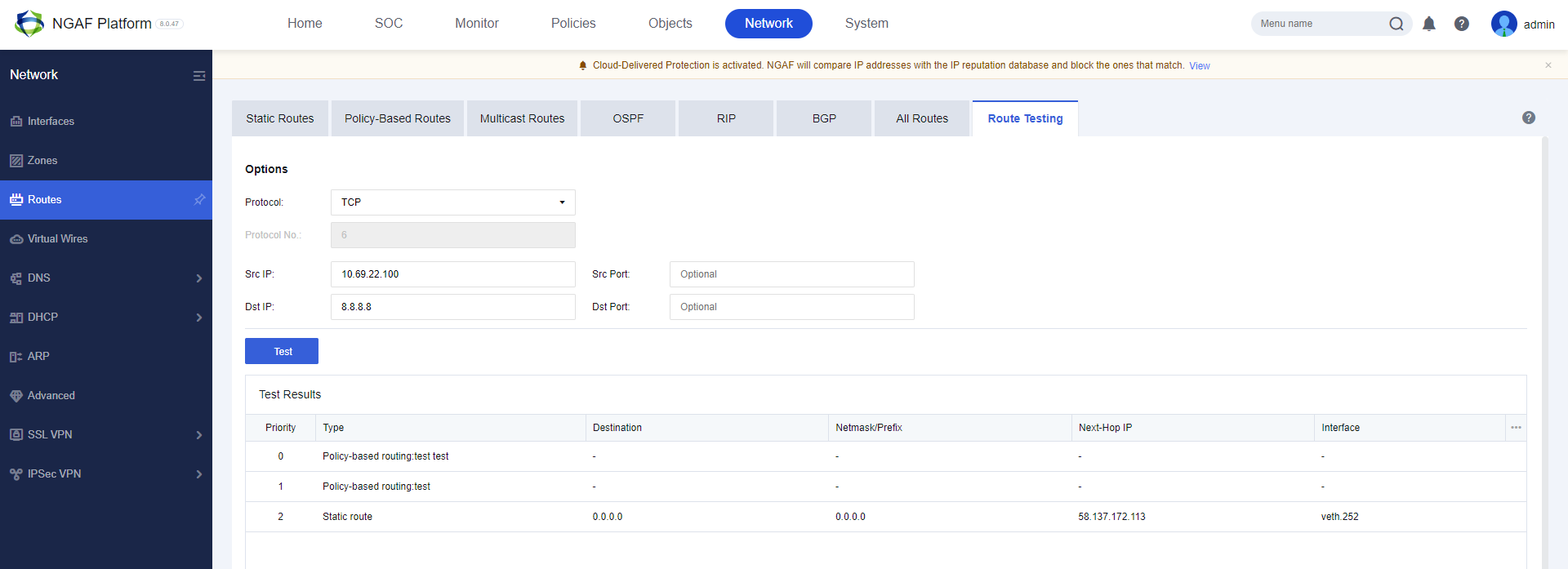Image resolution: width=1568 pixels, height=569 pixels.
Task: Select the Interfaces sidebar item
Action: [51, 122]
